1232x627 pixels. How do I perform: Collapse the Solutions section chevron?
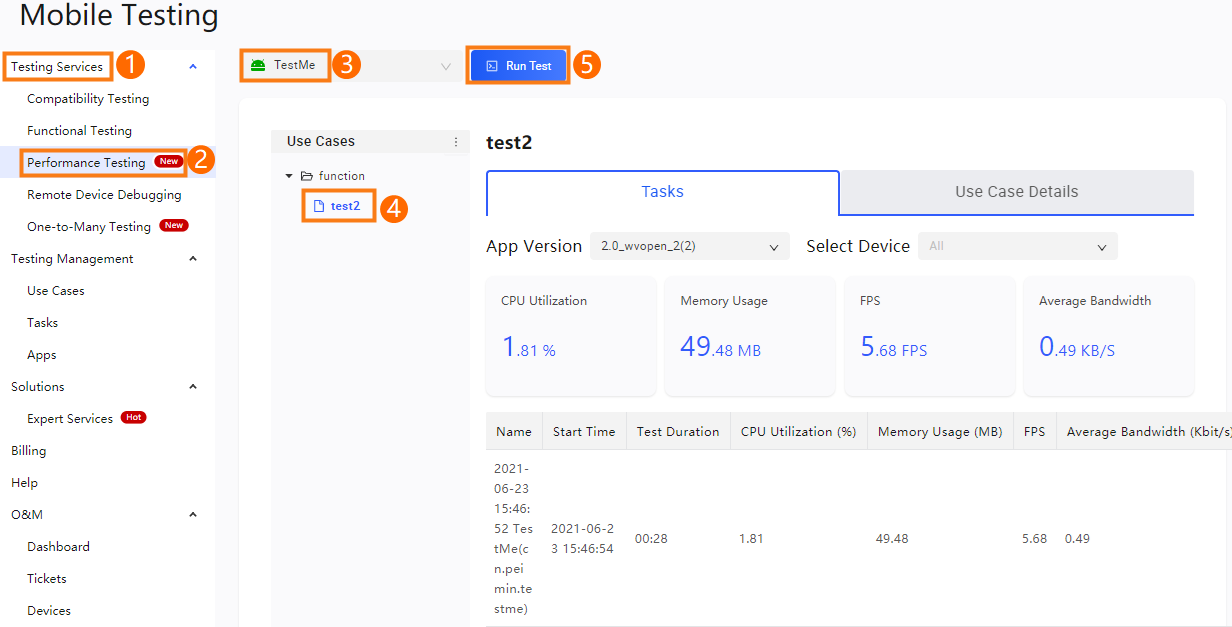[x=193, y=387]
